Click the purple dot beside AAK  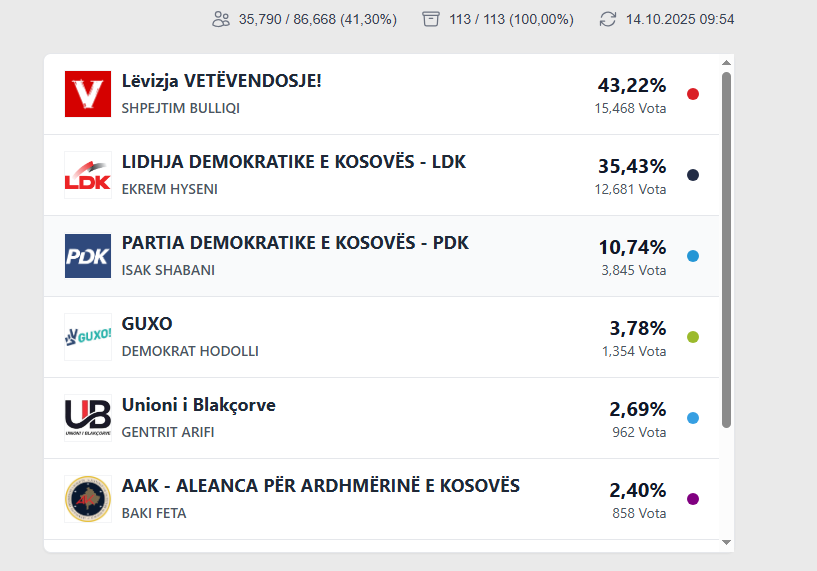pos(693,499)
